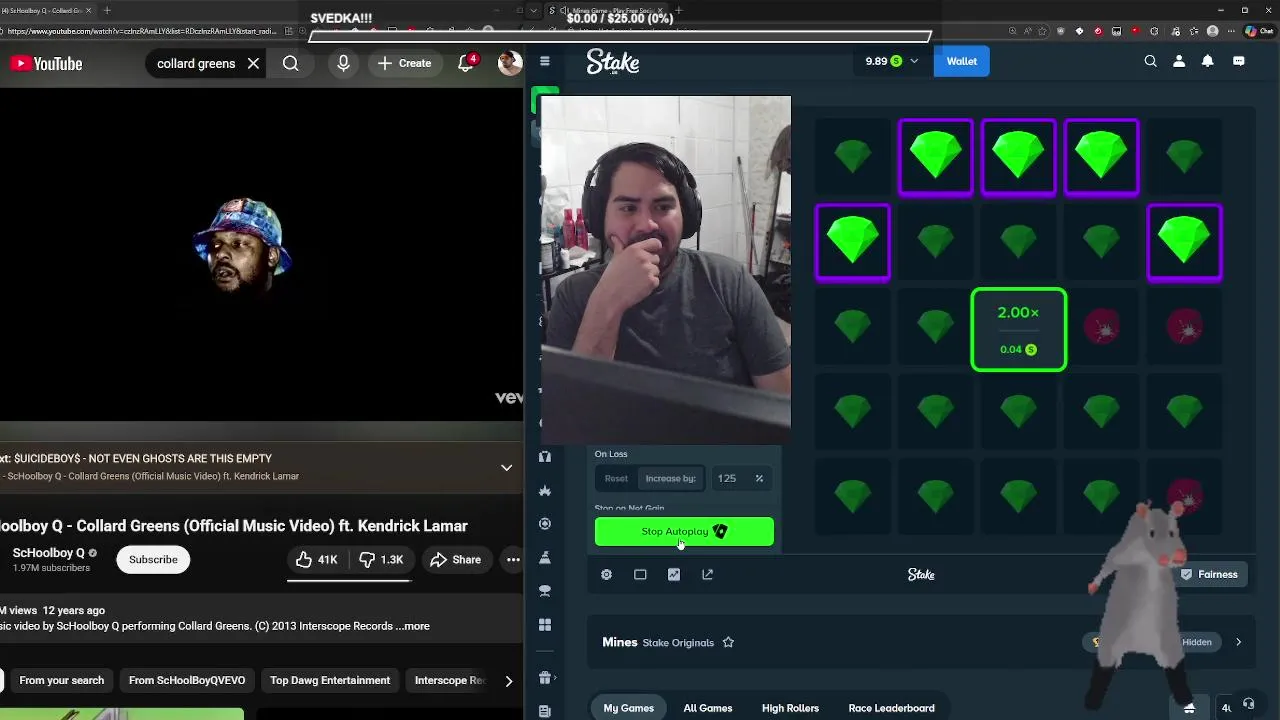This screenshot has width=1280, height=720.
Task: Deselect highlighted gem in second row, last column
Action: pyautogui.click(x=1184, y=242)
